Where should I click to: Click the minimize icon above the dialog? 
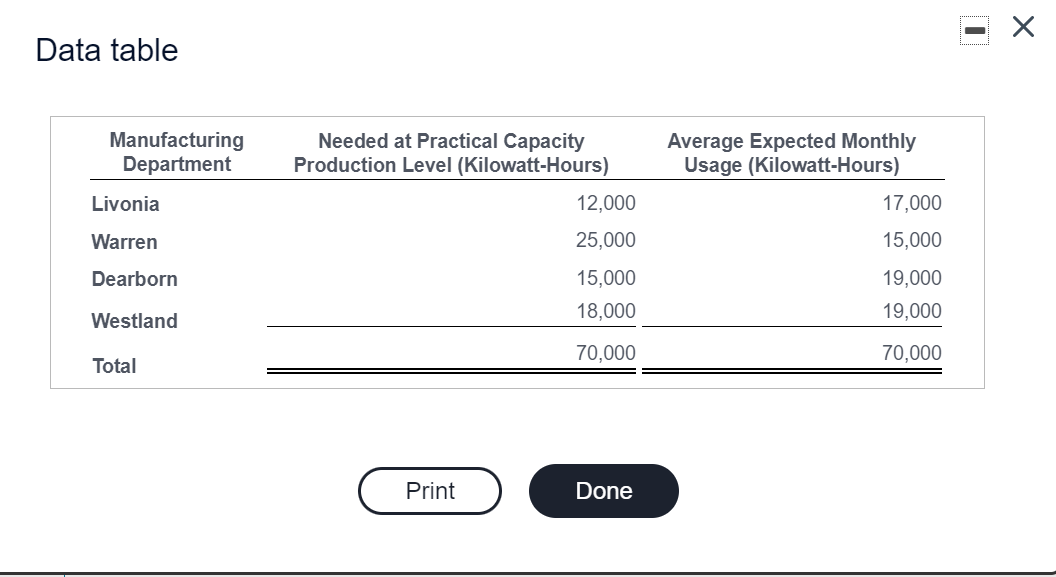(972, 27)
